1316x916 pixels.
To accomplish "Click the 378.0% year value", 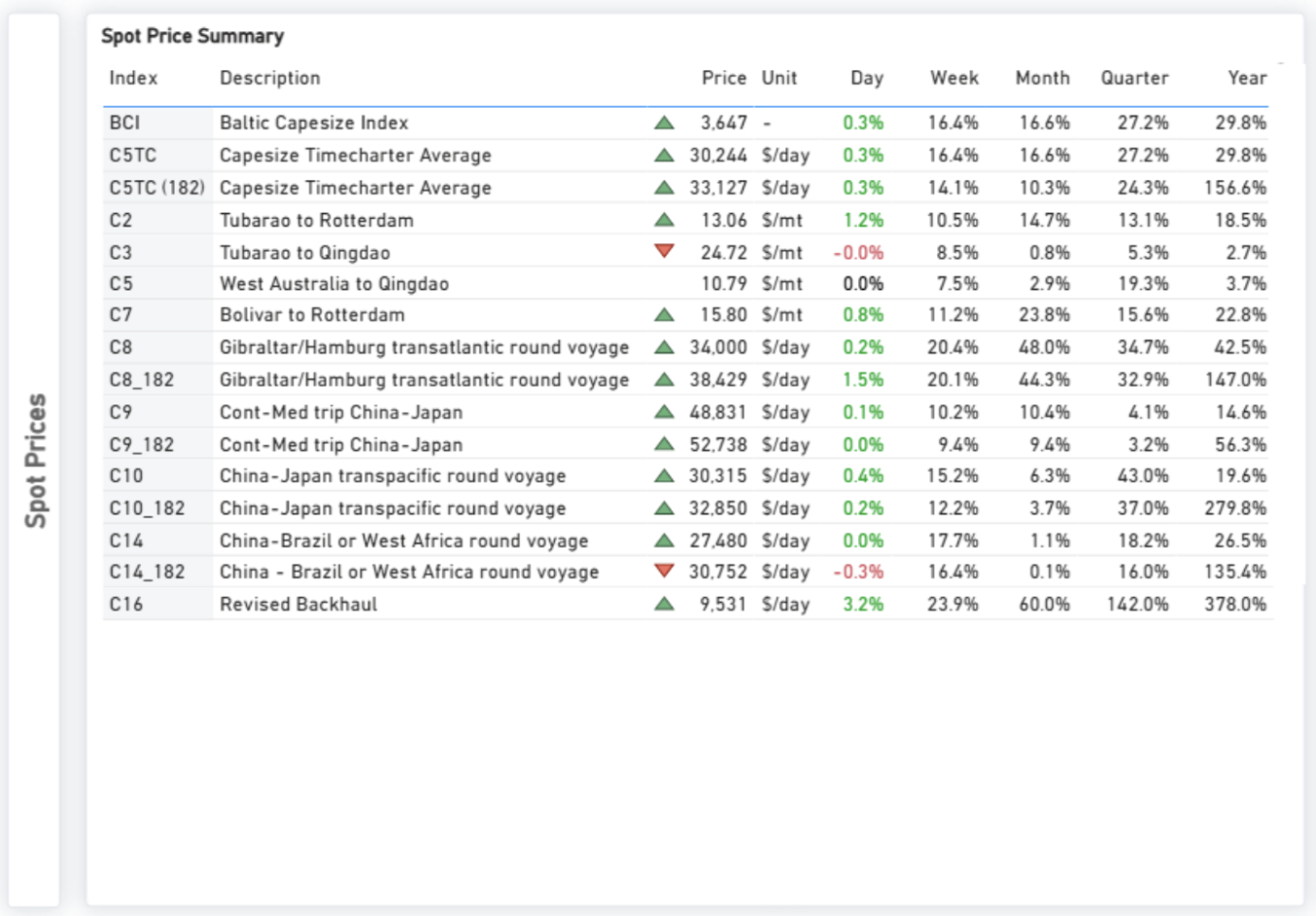I will click(1235, 604).
